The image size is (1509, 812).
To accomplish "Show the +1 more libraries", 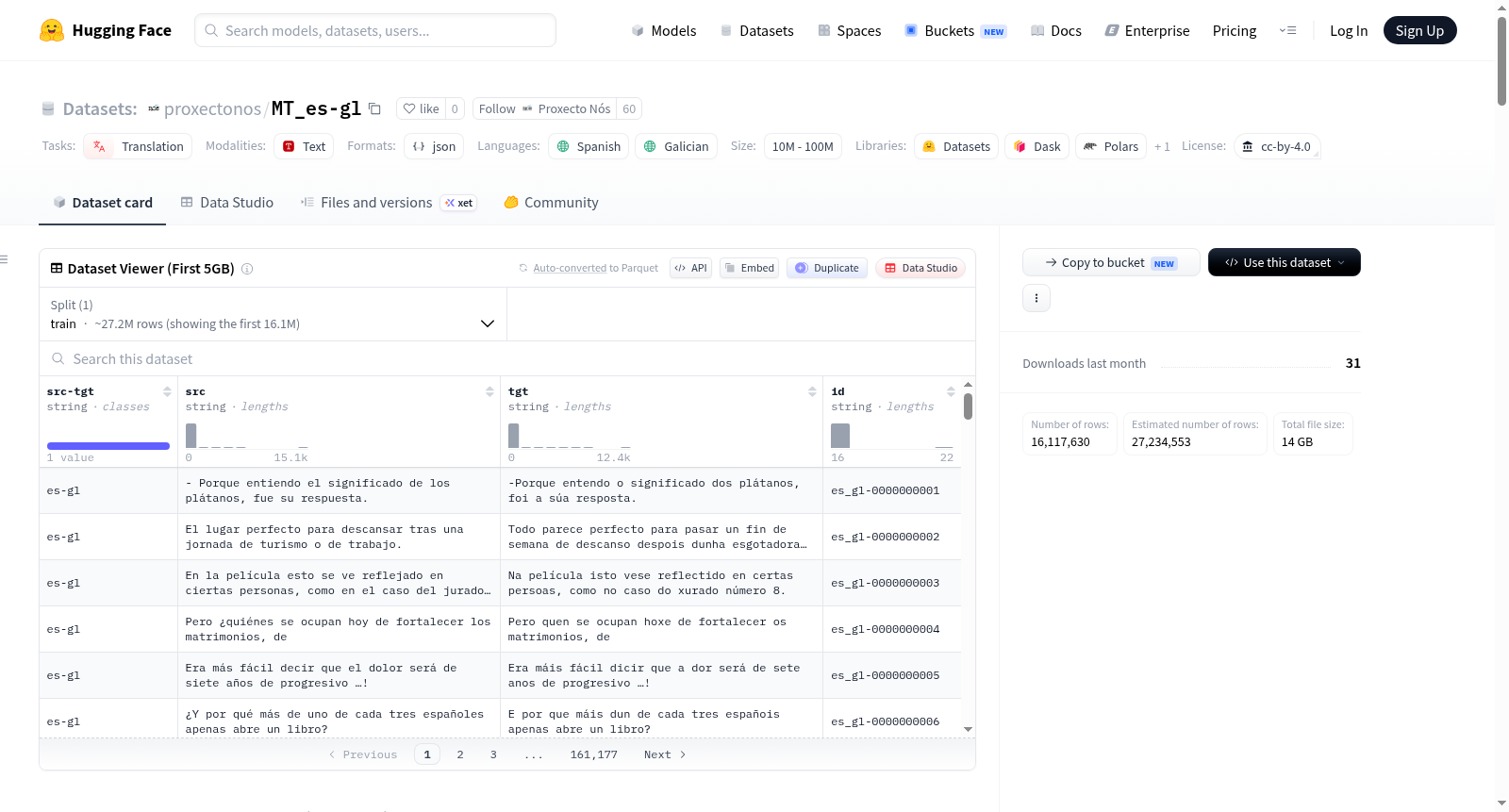I will click(x=1162, y=146).
